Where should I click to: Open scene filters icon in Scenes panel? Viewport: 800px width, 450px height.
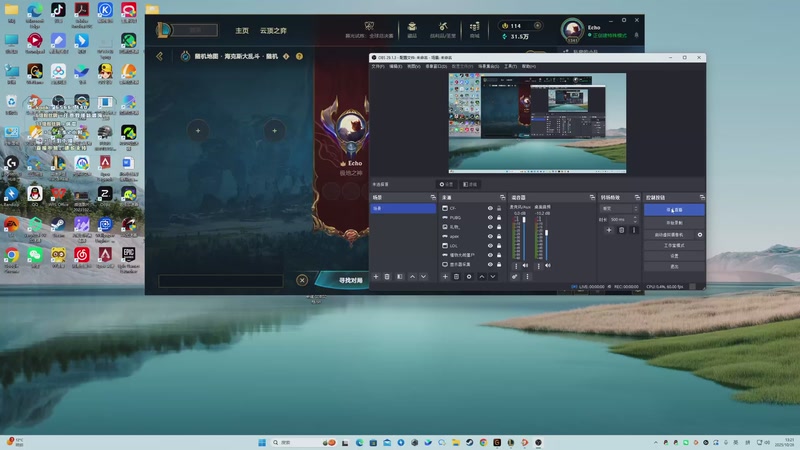tap(399, 277)
